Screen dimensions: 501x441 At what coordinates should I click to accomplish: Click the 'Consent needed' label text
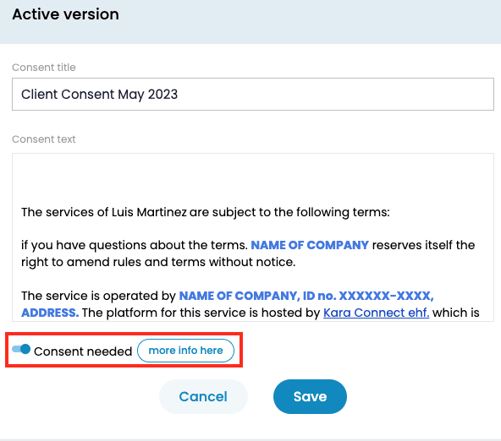(83, 351)
